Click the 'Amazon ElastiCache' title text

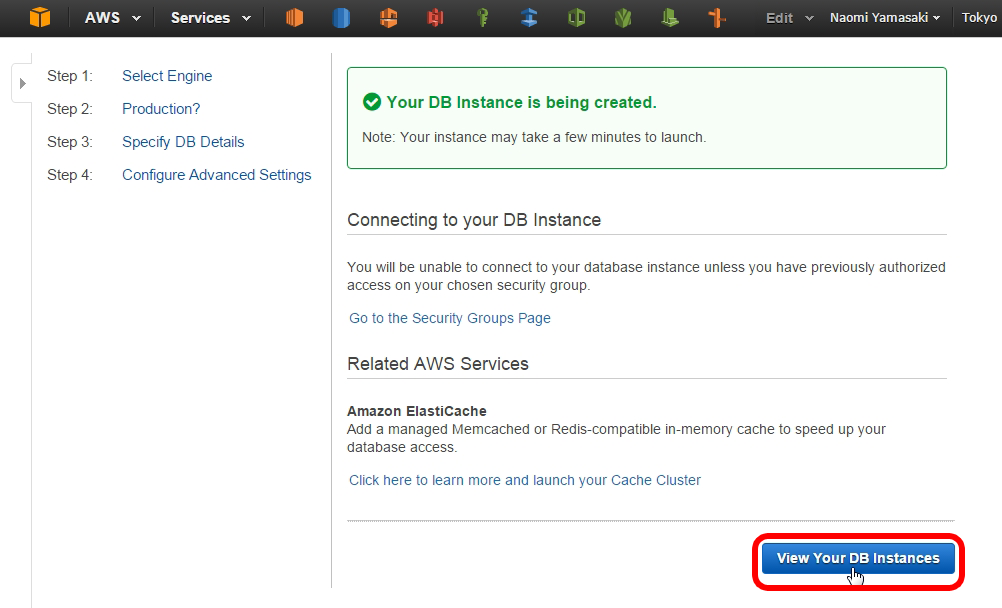coord(417,411)
